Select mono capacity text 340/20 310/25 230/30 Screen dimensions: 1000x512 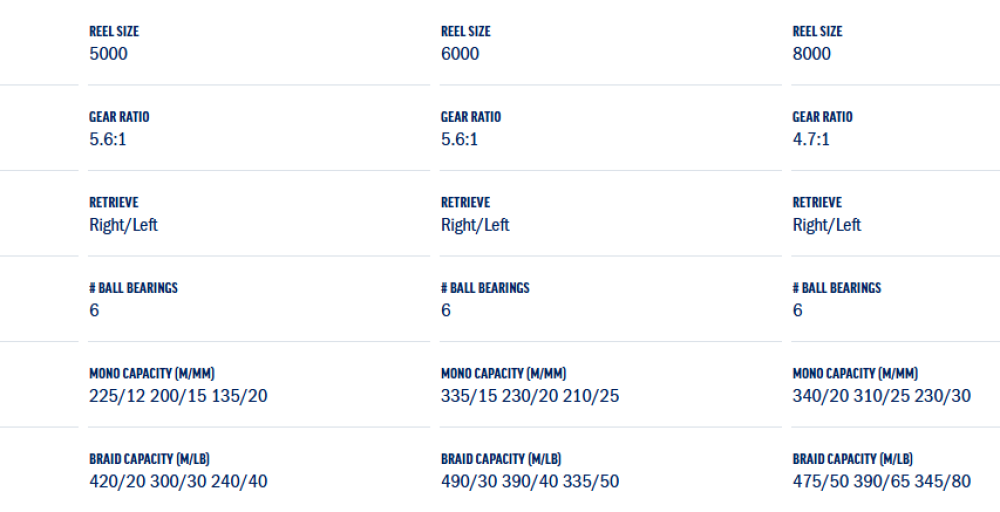pos(881,396)
